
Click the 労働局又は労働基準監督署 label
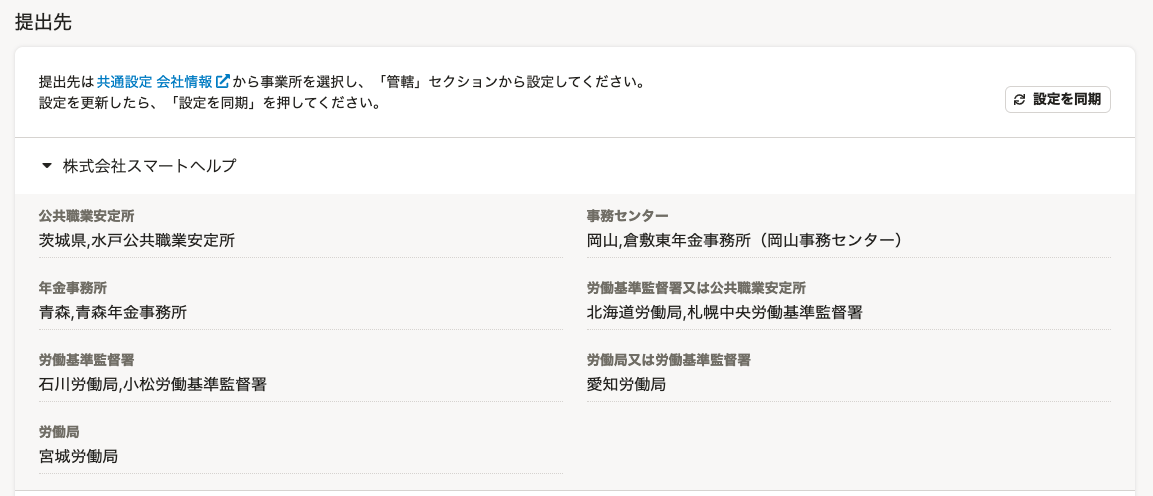point(668,360)
